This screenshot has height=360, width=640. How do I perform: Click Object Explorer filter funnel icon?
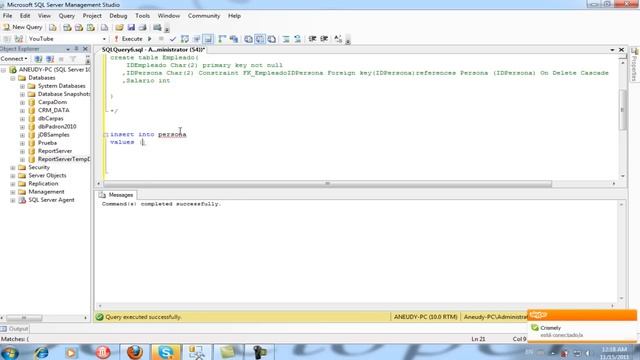point(73,59)
